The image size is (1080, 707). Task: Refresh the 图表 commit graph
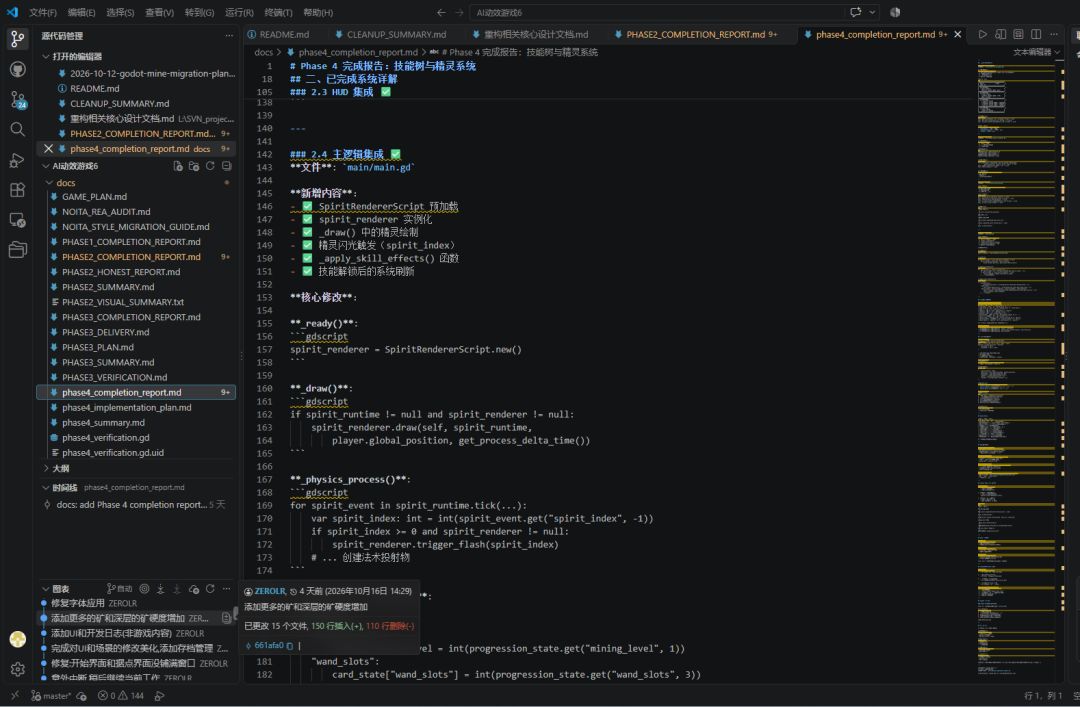coord(210,589)
